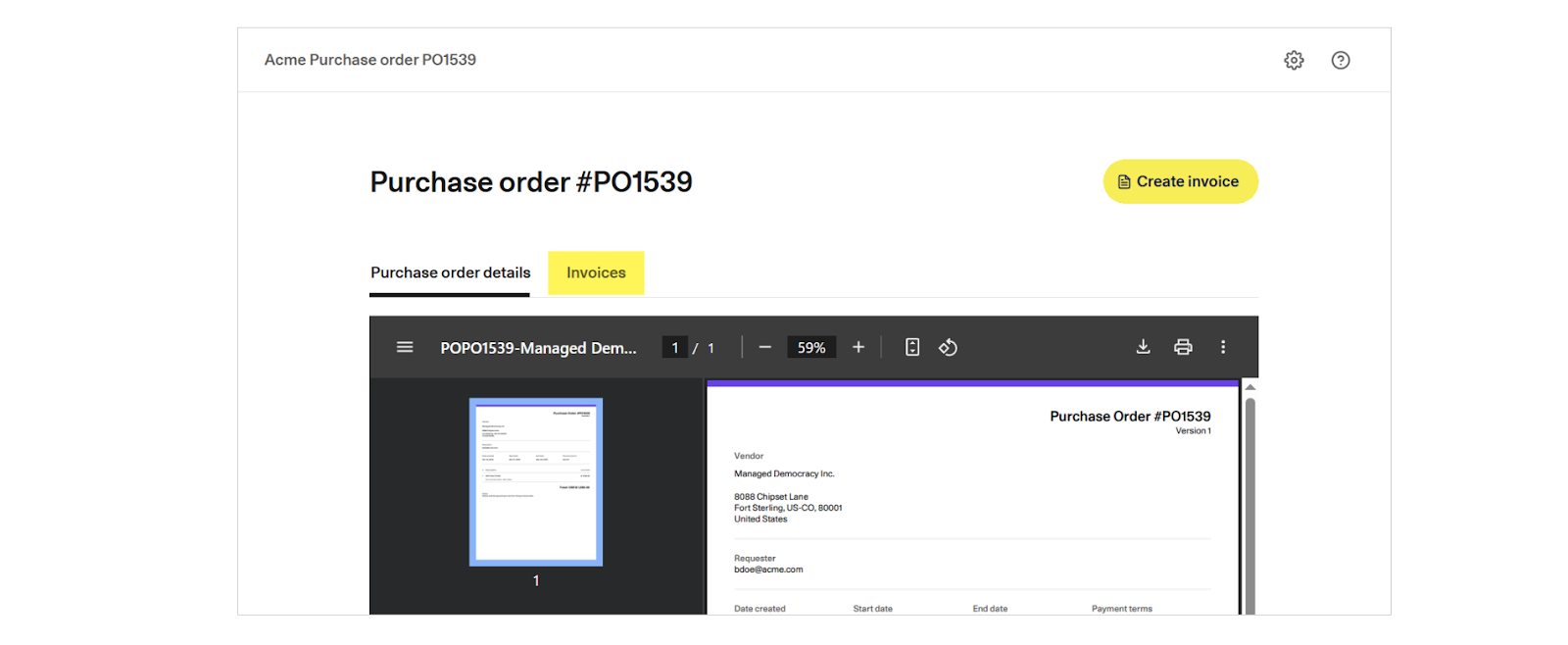Click the scrollbar up arrow
The image size is (1568, 645).
coord(1250,387)
